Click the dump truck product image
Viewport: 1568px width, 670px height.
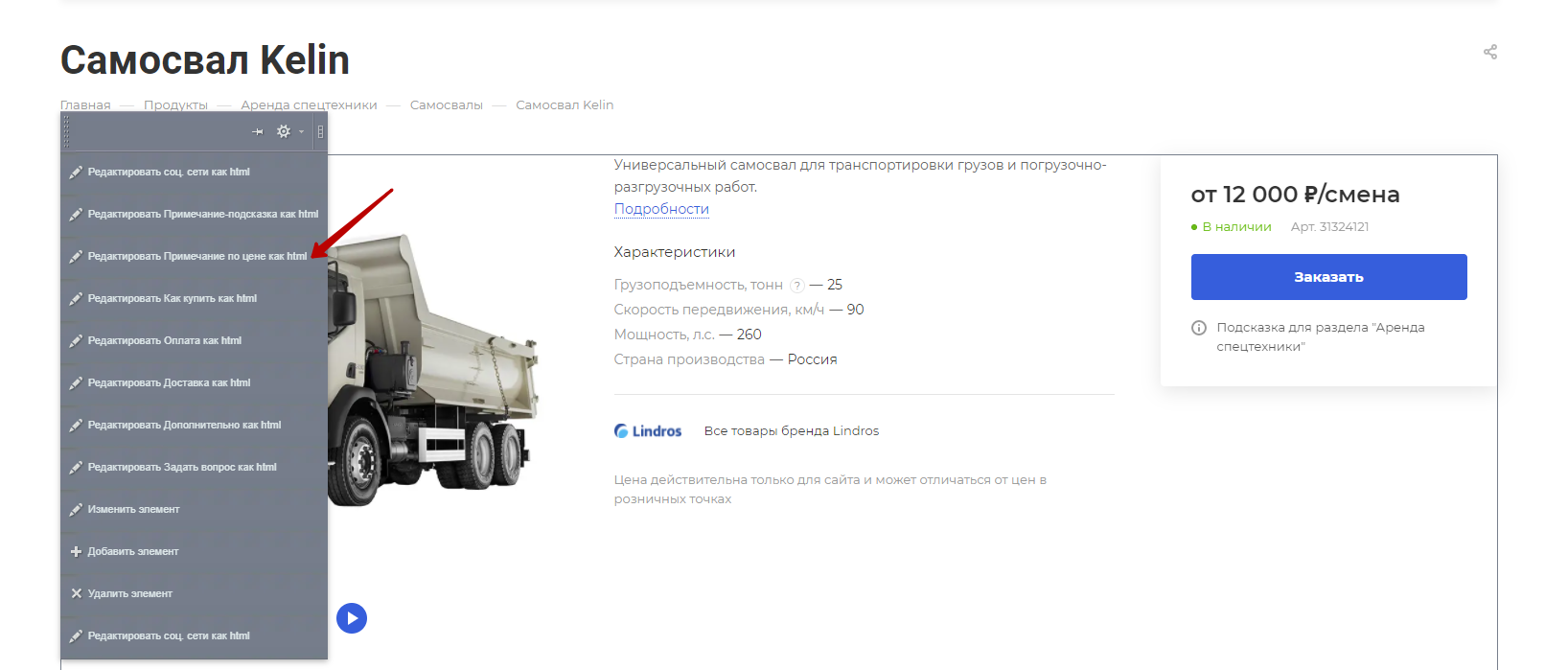coord(433,369)
